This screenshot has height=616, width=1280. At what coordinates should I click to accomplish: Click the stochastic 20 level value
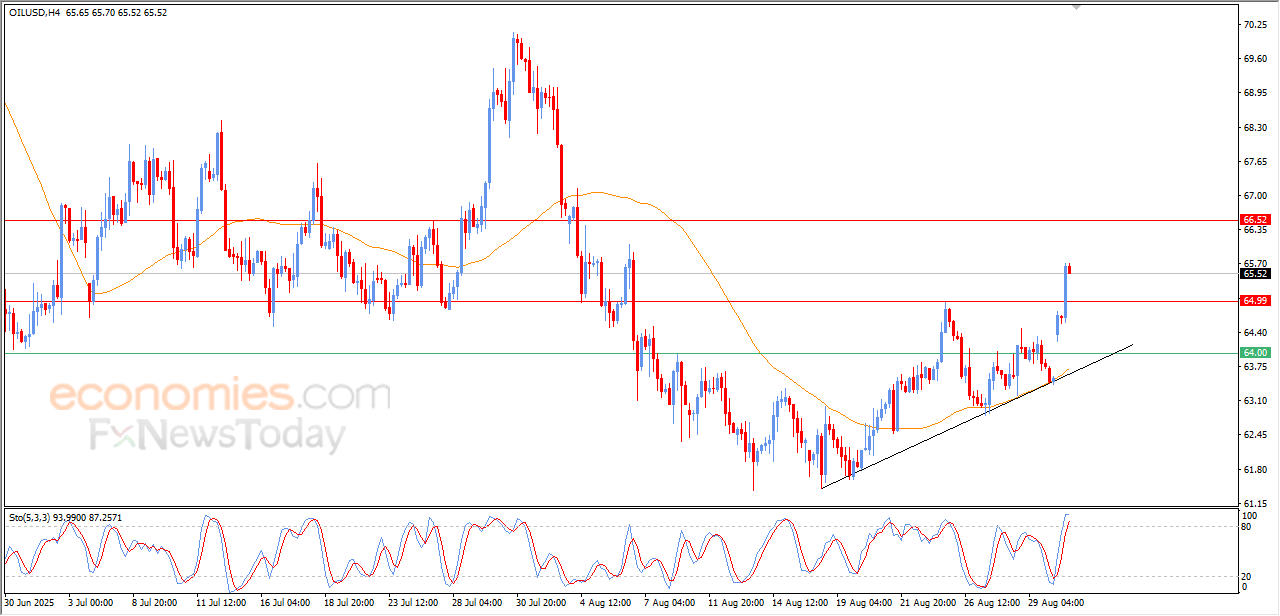[1247, 576]
